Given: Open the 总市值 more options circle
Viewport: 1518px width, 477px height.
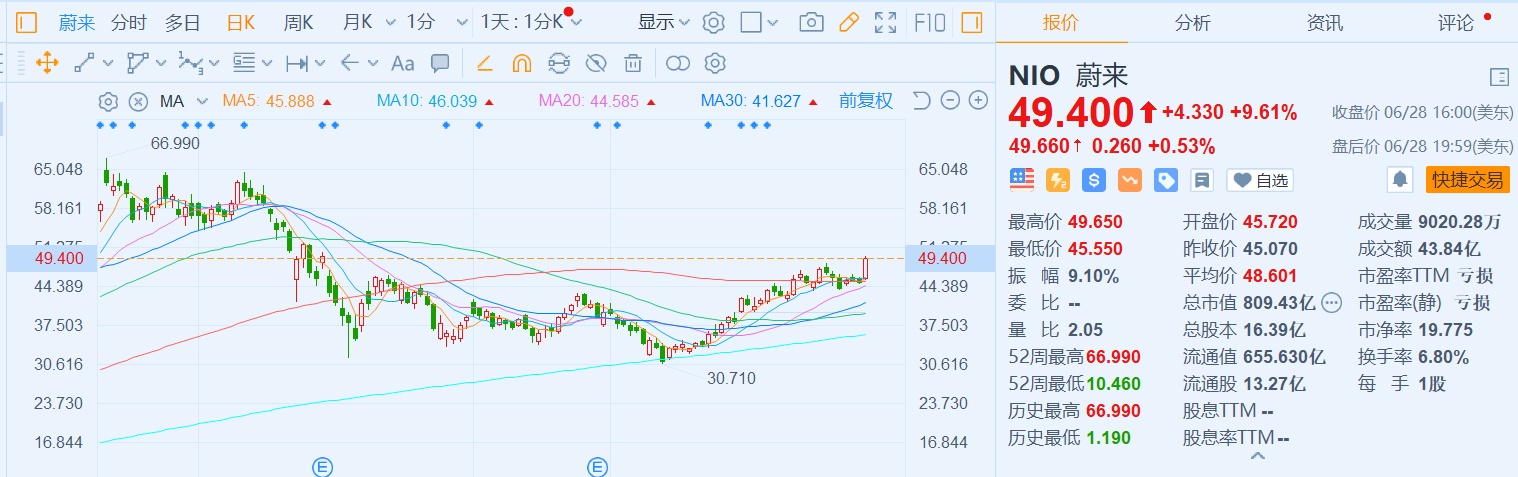Looking at the screenshot, I should click(1331, 302).
